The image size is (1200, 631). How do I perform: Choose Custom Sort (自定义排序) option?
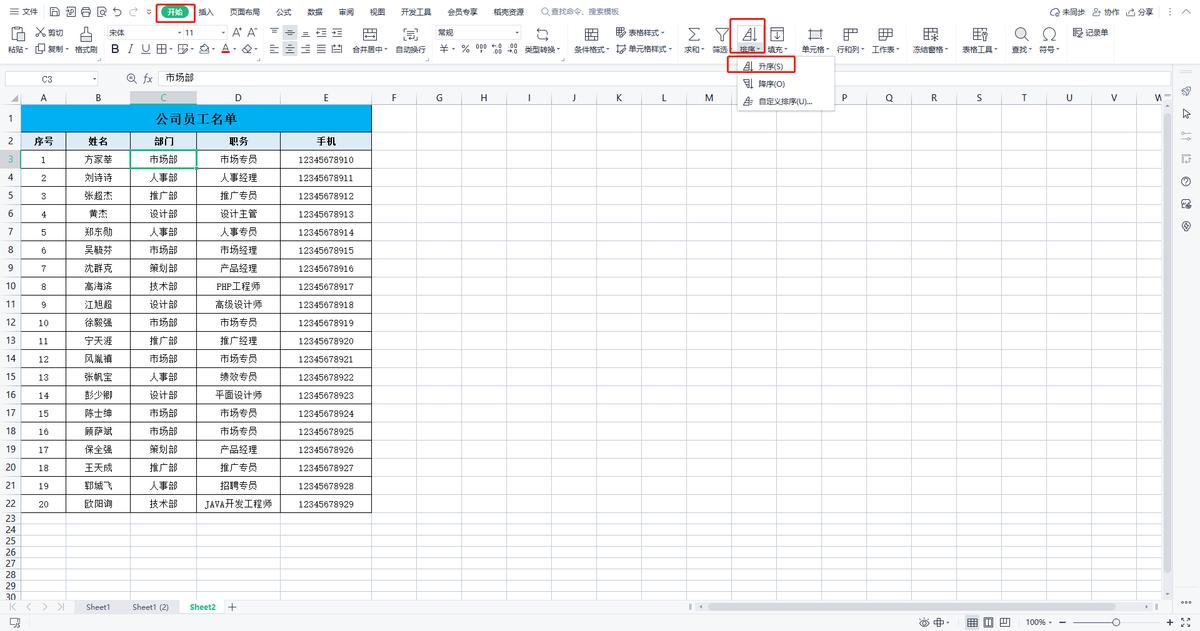pyautogui.click(x=784, y=101)
